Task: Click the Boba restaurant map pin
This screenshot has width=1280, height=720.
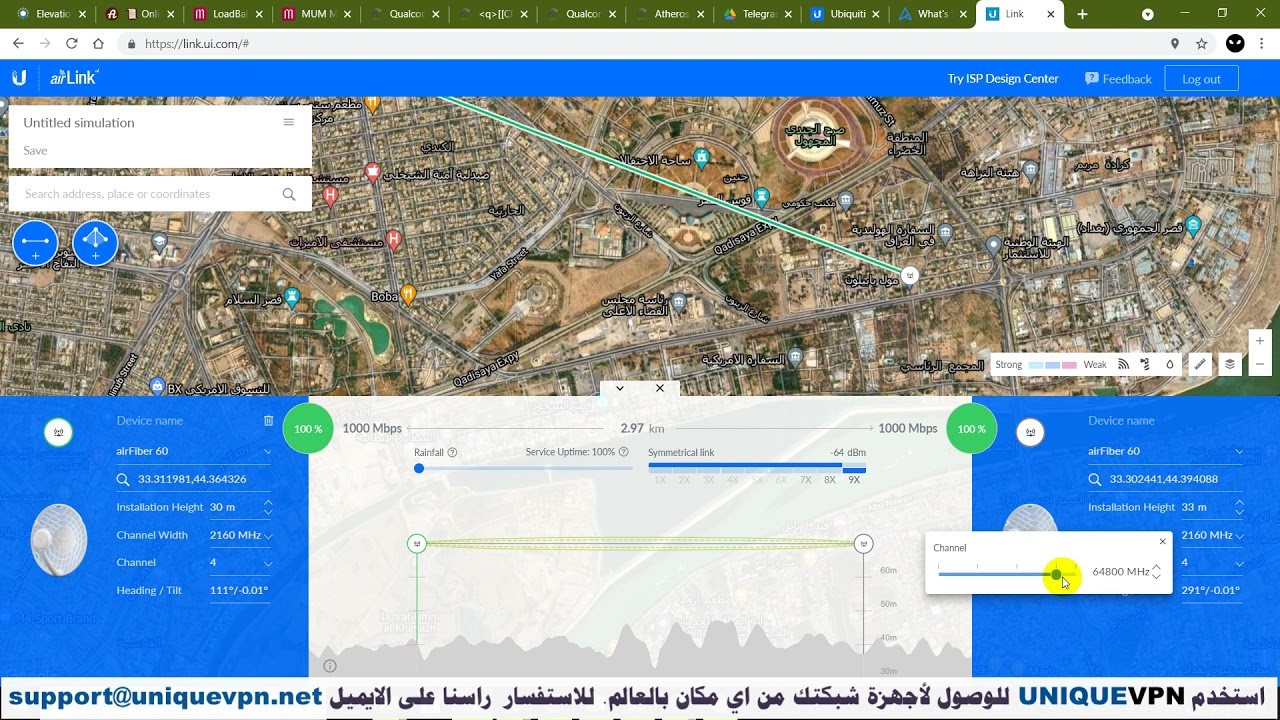Action: pyautogui.click(x=408, y=294)
